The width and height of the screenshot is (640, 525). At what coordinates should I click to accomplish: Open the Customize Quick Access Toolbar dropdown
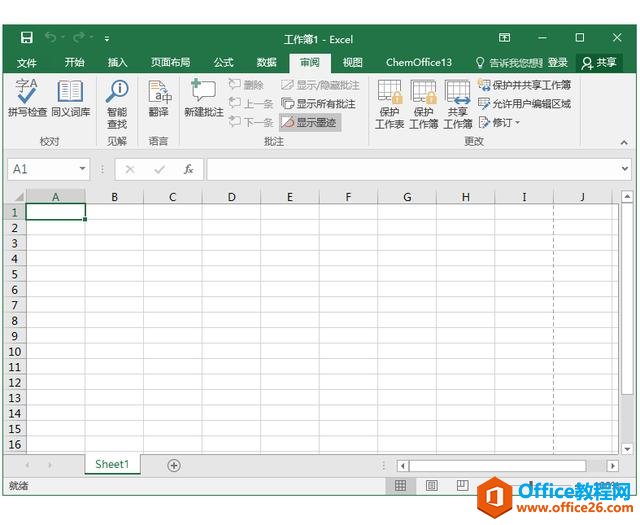[x=107, y=39]
